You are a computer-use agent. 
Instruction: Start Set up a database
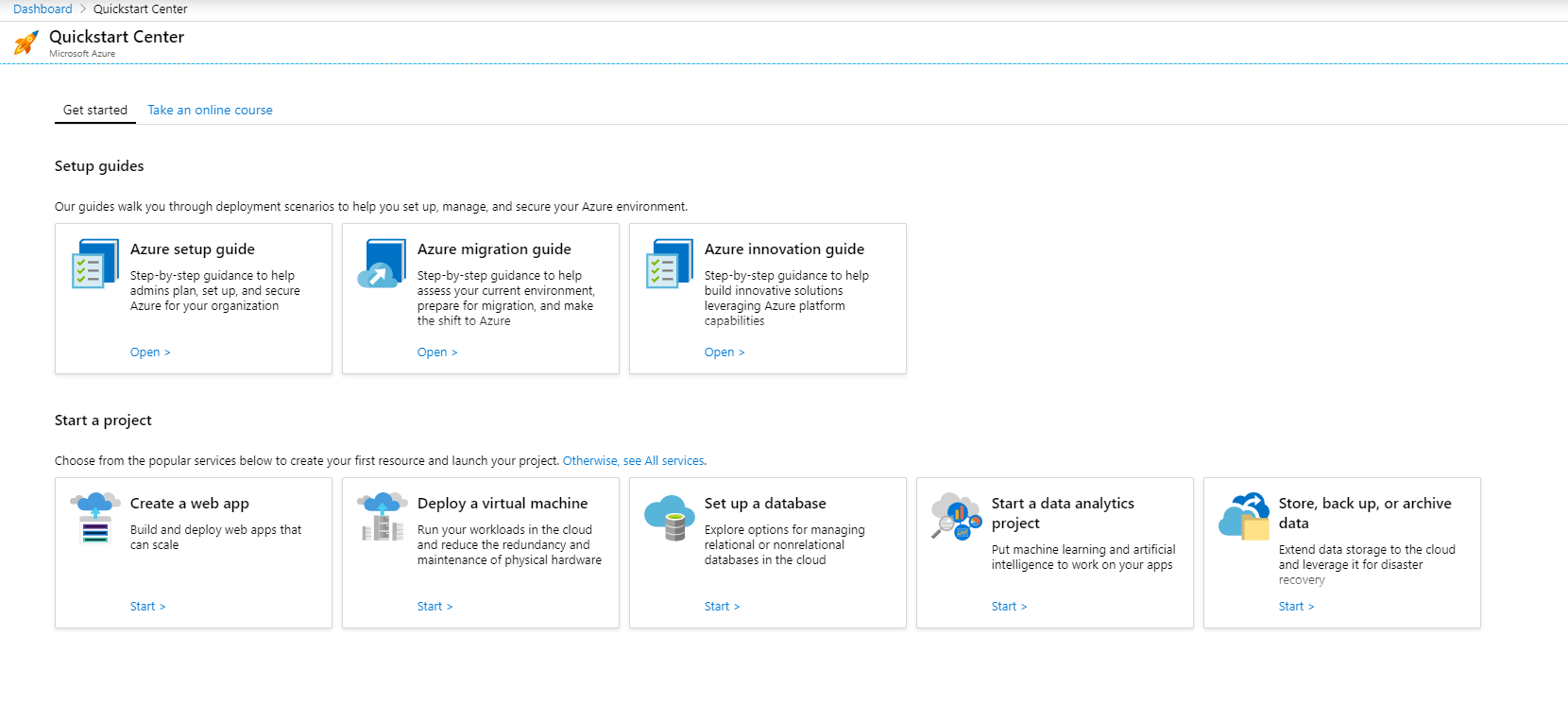point(722,607)
